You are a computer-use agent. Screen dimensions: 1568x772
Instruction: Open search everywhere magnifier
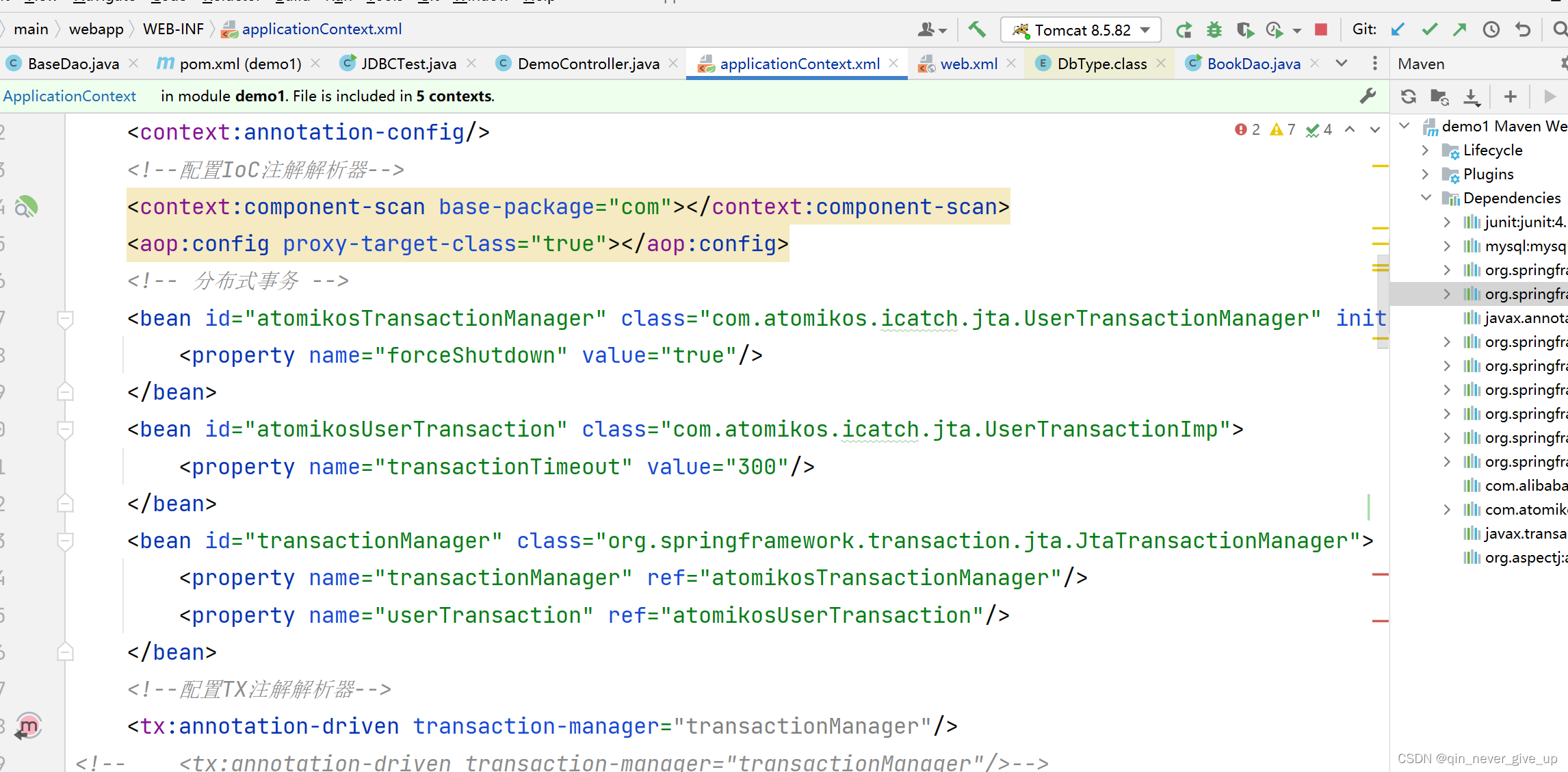(x=1559, y=29)
